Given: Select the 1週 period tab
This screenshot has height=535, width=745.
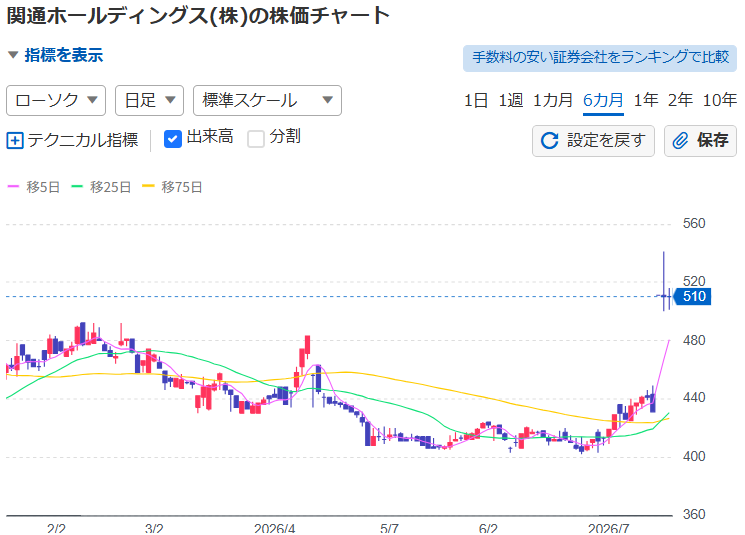Looking at the screenshot, I should (x=511, y=100).
